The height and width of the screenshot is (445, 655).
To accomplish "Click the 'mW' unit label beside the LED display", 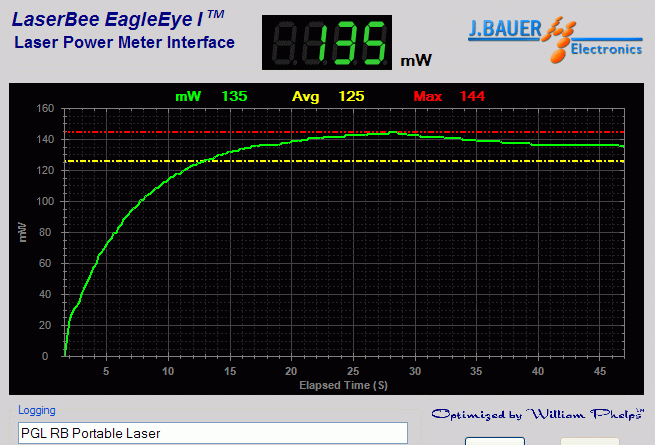I will coord(416,61).
